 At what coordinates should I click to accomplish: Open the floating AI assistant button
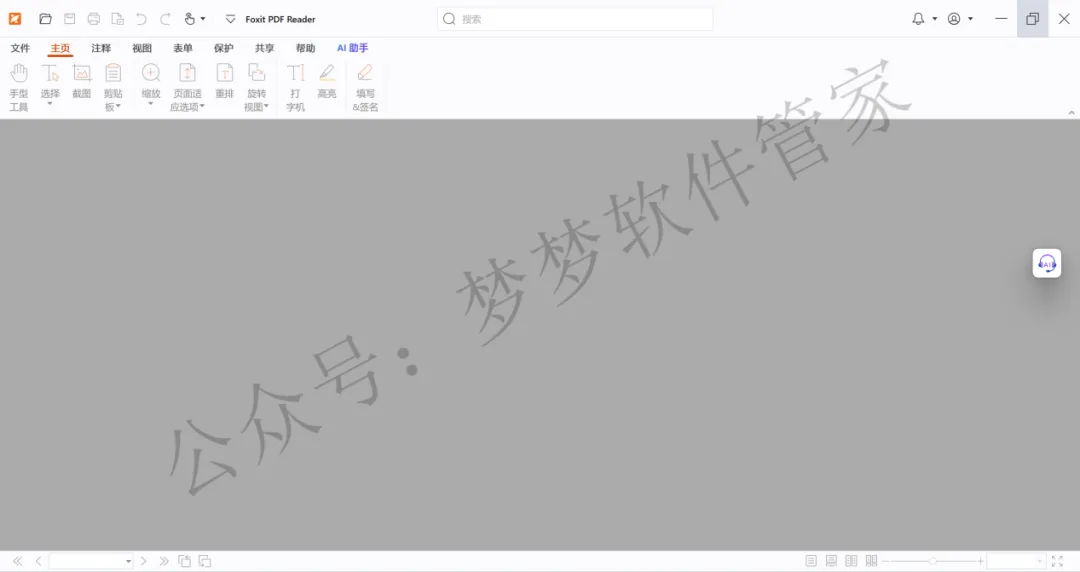[1047, 263]
